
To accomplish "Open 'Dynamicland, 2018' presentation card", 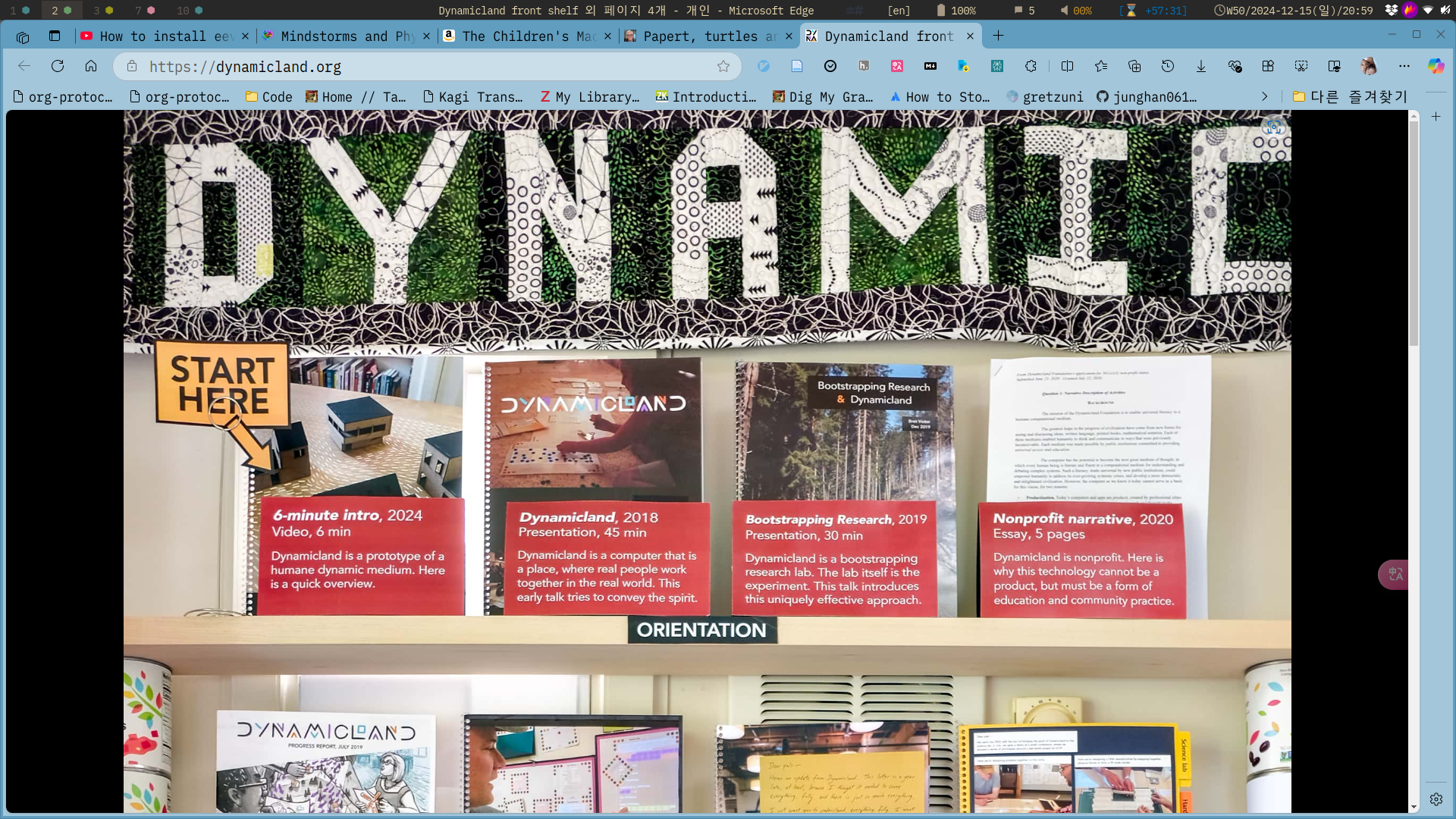I will tap(607, 557).
